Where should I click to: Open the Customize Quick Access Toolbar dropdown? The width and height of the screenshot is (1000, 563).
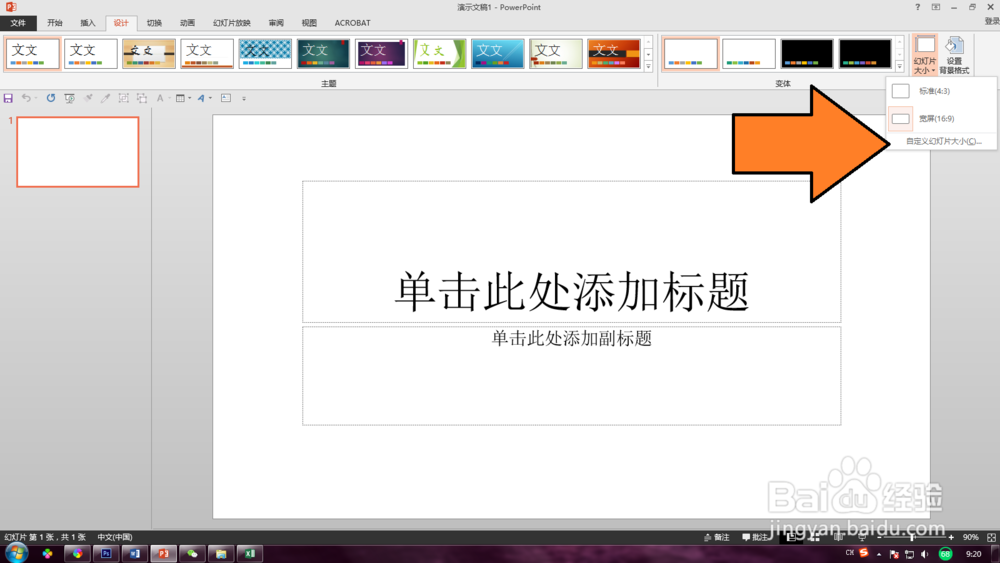coord(244,99)
